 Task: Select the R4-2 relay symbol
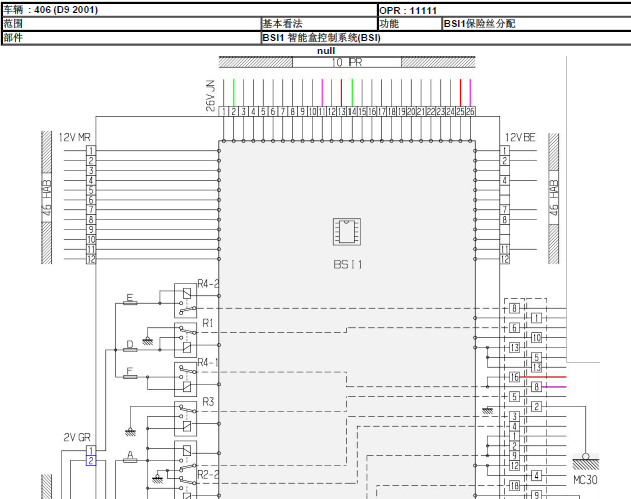(186, 301)
